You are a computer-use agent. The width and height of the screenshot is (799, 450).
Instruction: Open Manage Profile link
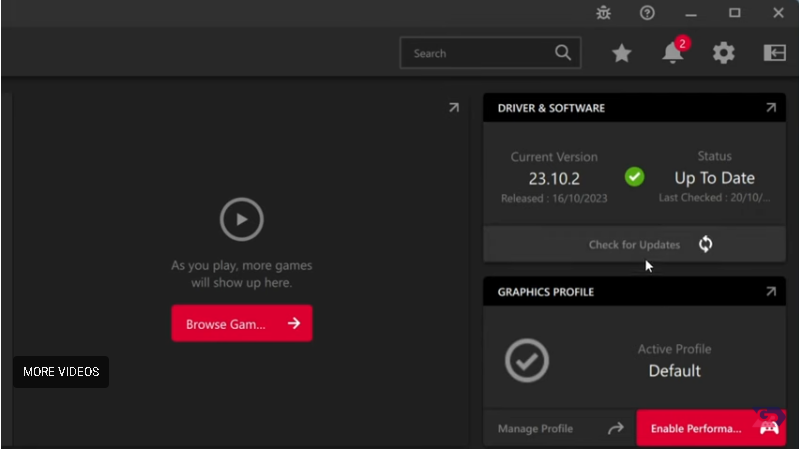click(x=536, y=429)
